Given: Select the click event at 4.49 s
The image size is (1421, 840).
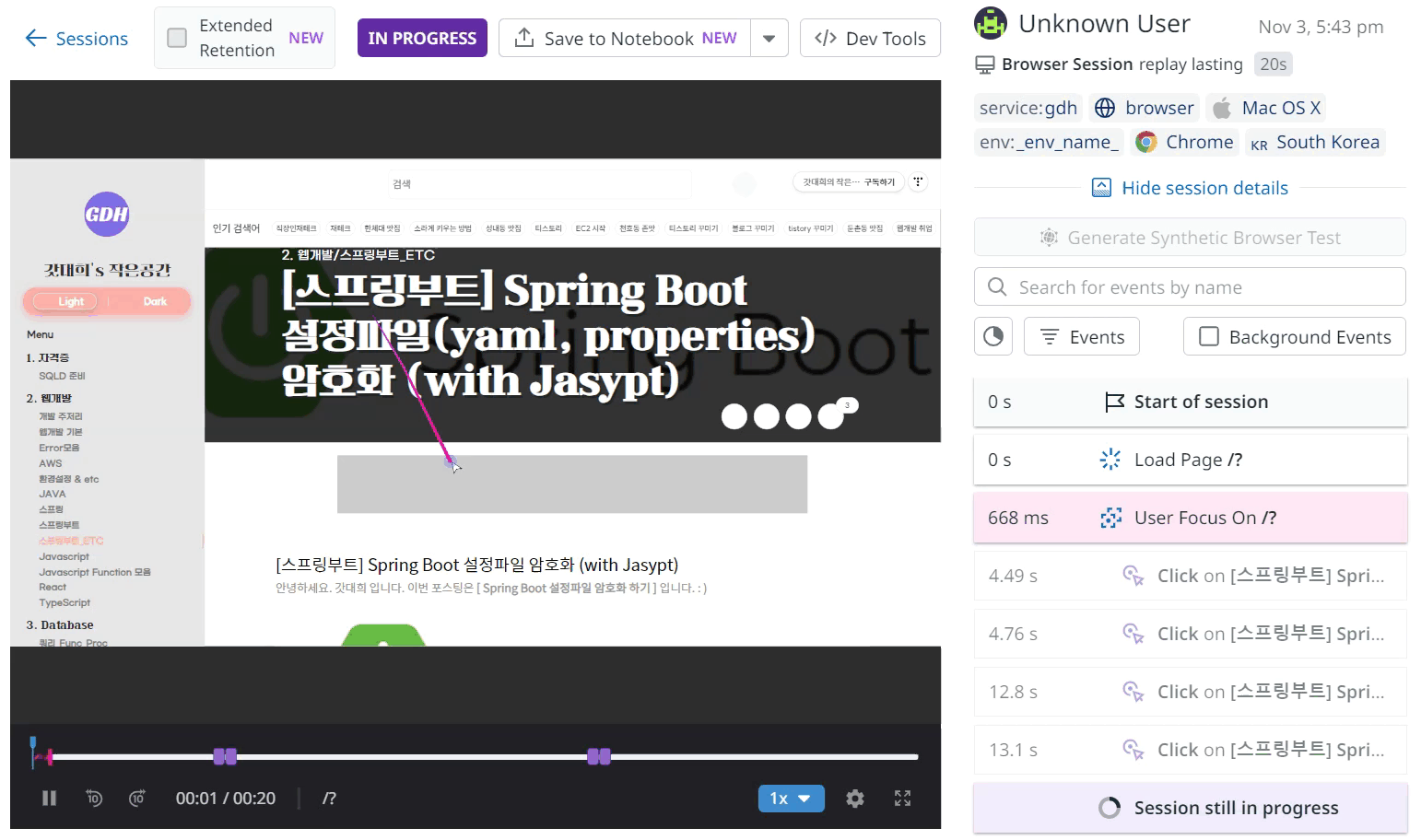Looking at the screenshot, I should [1190, 576].
